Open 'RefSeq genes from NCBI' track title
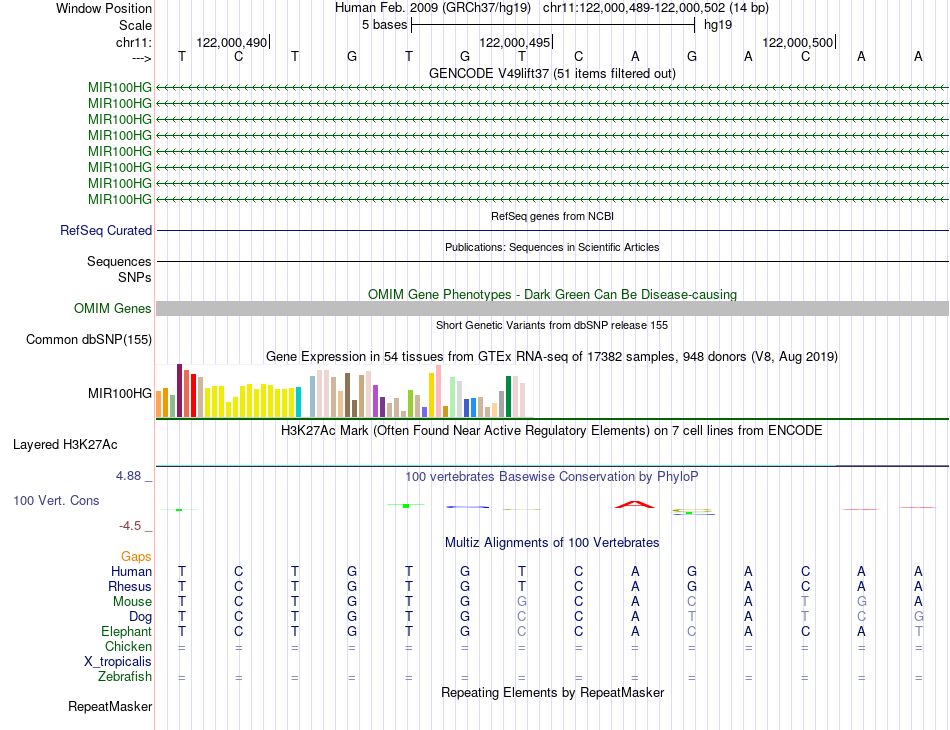Screen dimensions: 950x730 [x=552, y=216]
